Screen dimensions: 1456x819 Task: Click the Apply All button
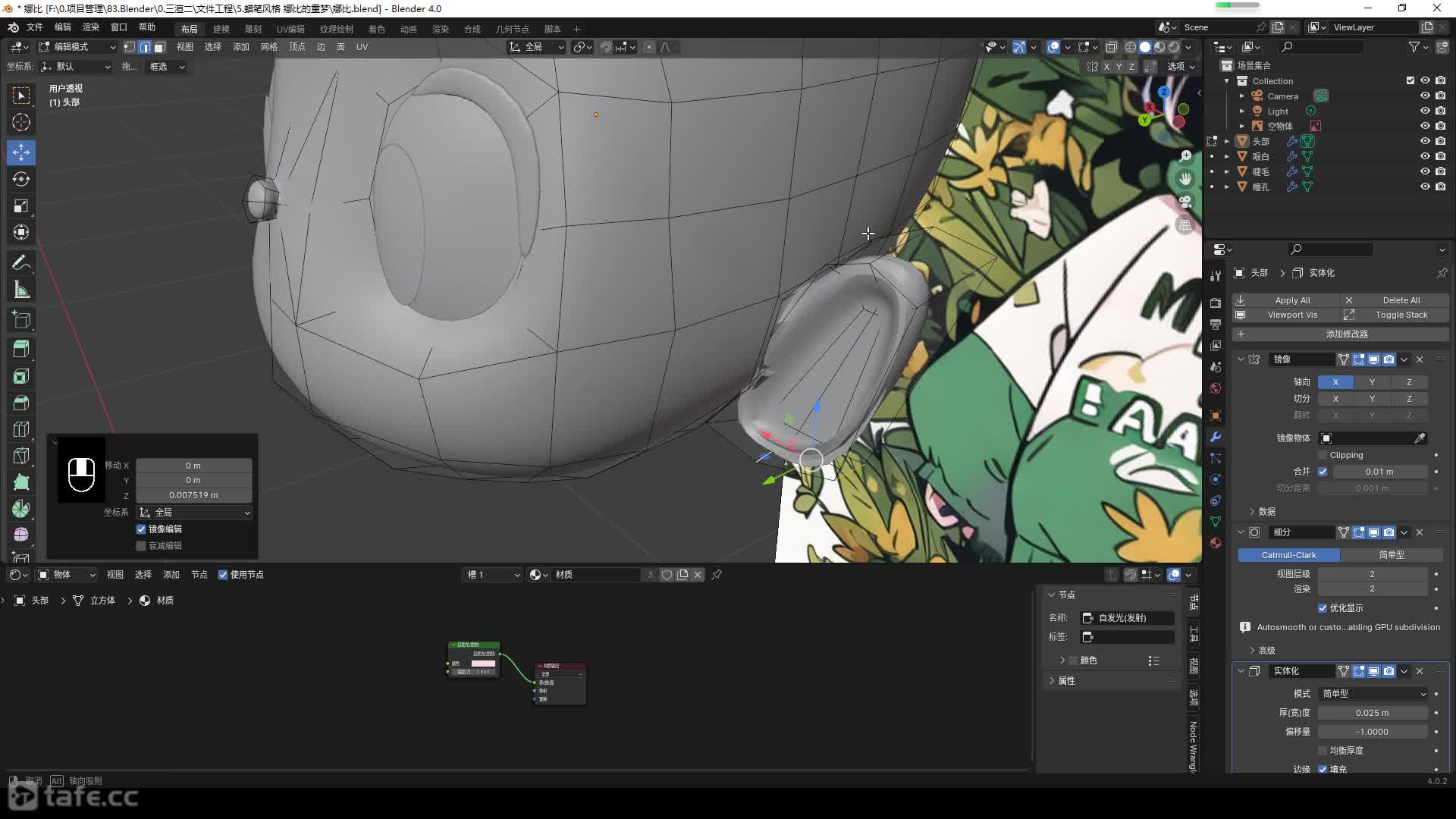click(1286, 300)
